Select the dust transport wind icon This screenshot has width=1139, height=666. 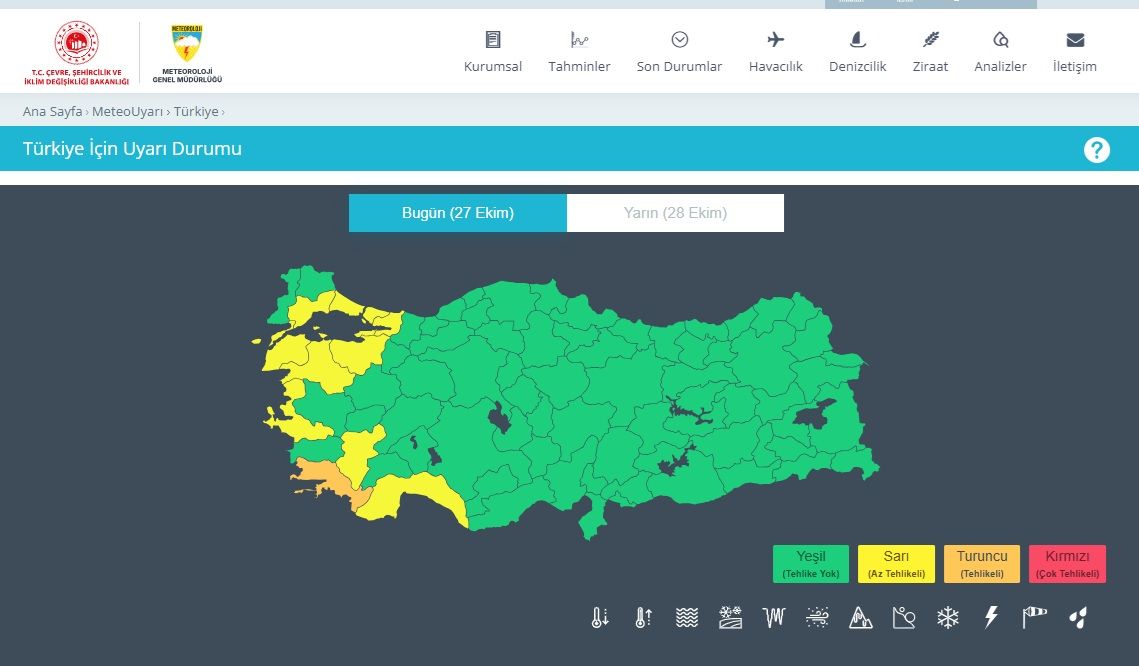tap(817, 617)
